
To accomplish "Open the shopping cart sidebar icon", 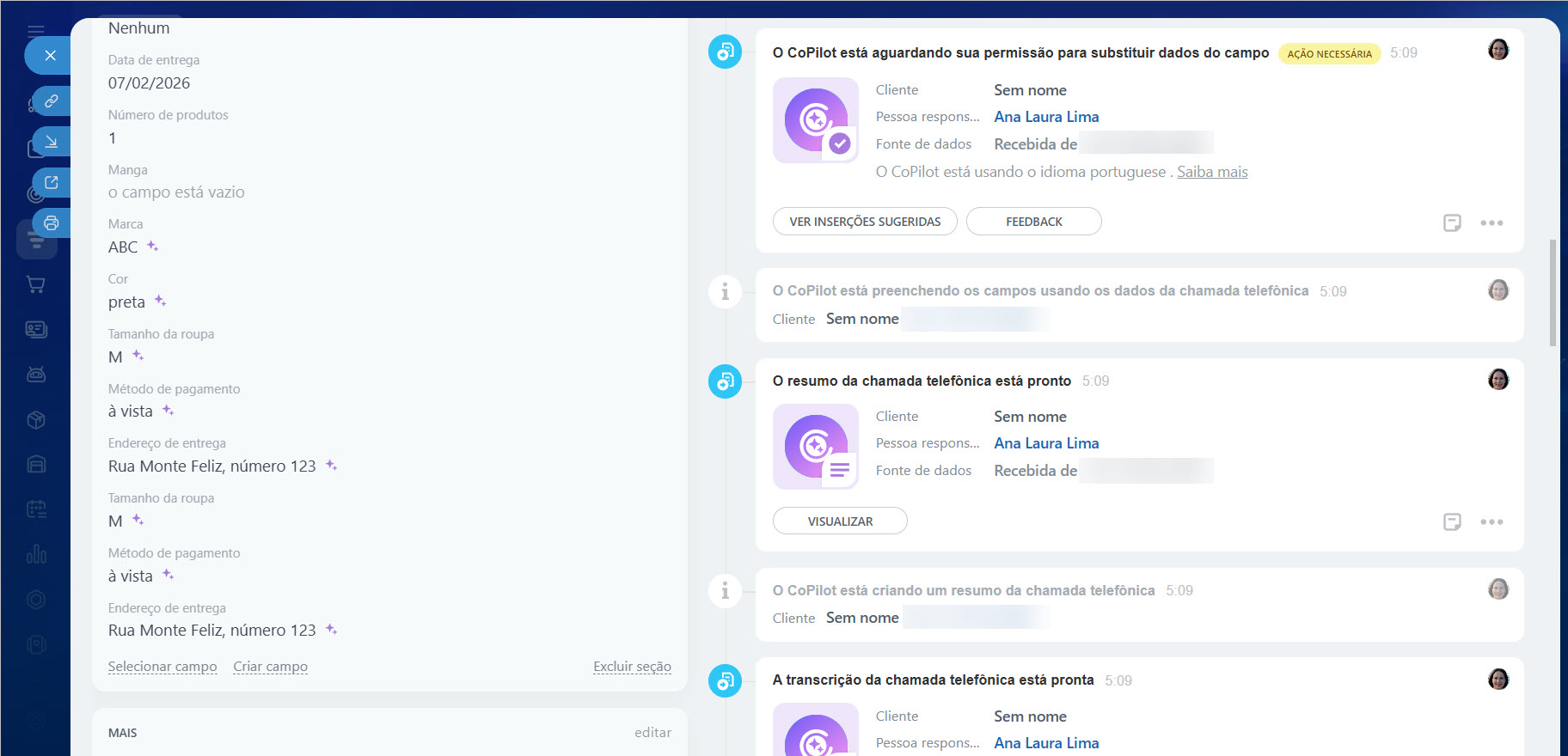I will [x=36, y=284].
